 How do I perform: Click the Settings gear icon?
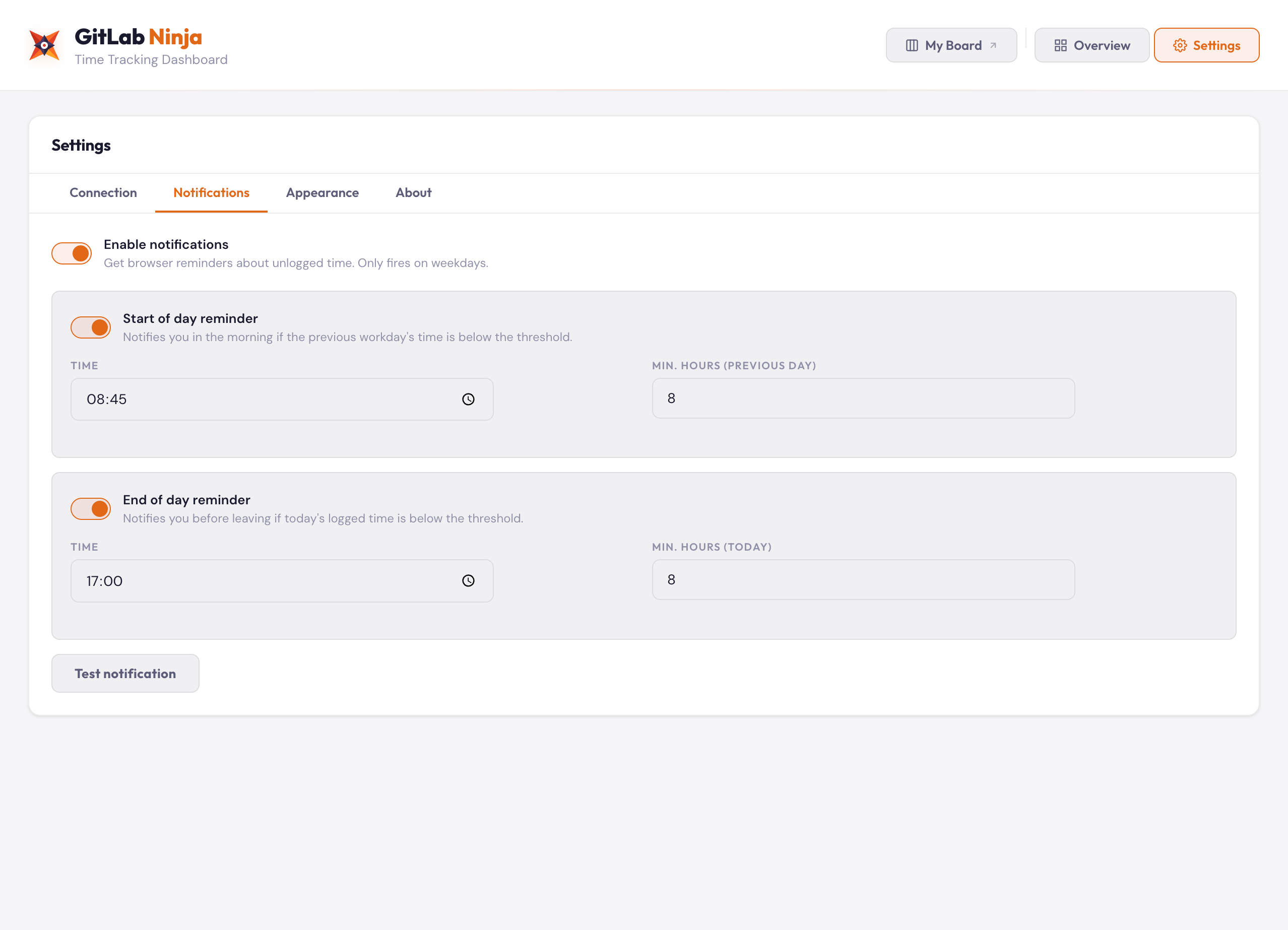click(1180, 45)
